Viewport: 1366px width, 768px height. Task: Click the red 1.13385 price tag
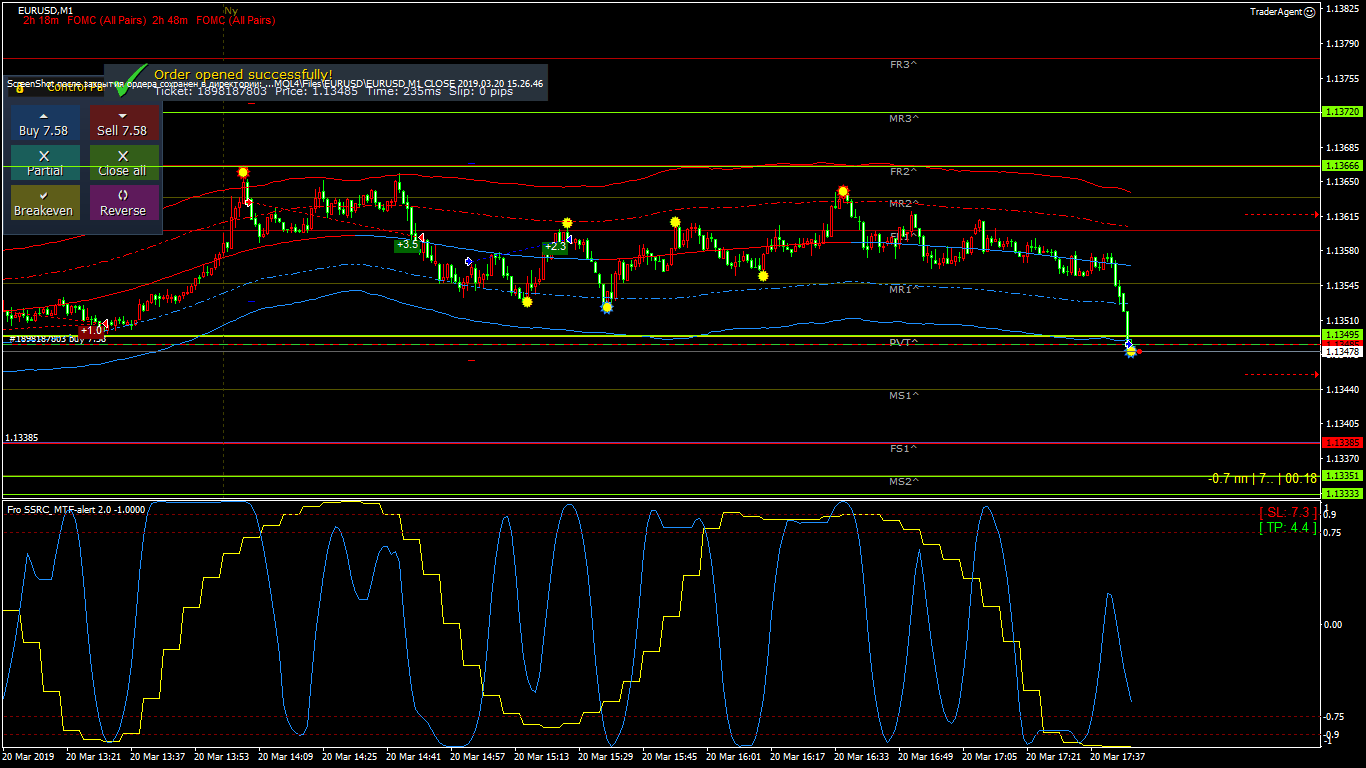(1341, 442)
